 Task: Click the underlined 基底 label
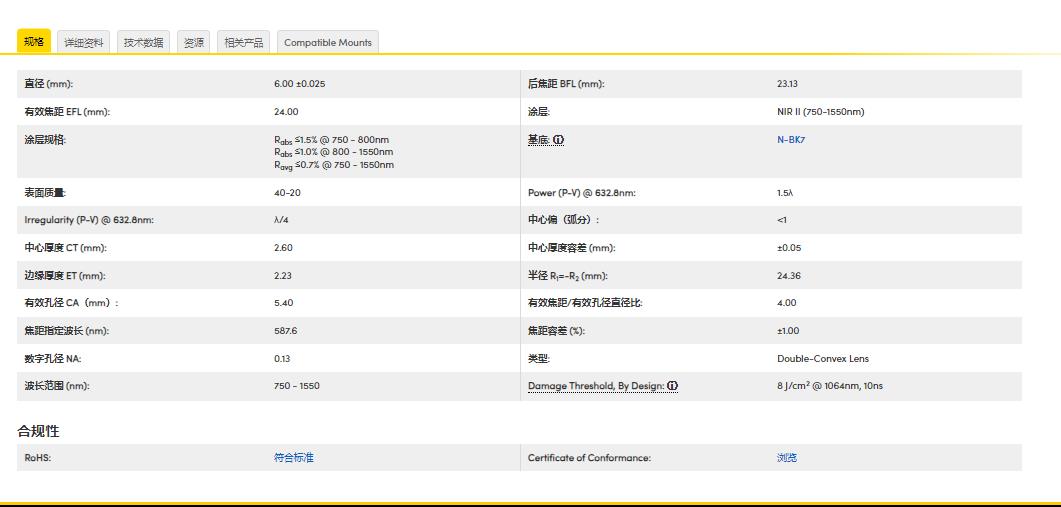click(539, 140)
